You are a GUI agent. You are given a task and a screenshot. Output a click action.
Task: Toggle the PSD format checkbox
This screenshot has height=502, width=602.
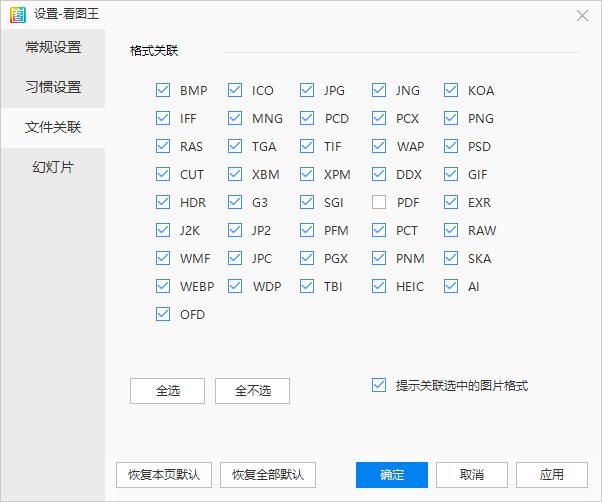[451, 146]
